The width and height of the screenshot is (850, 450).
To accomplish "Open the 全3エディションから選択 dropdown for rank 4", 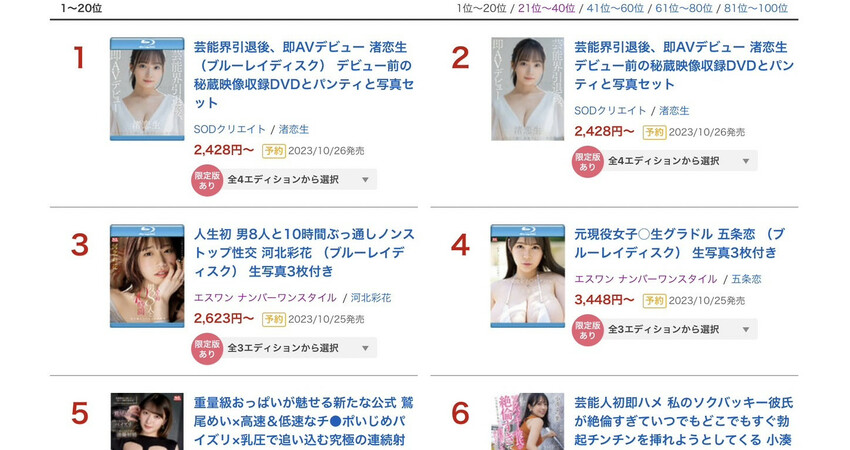I will pyautogui.click(x=680, y=329).
